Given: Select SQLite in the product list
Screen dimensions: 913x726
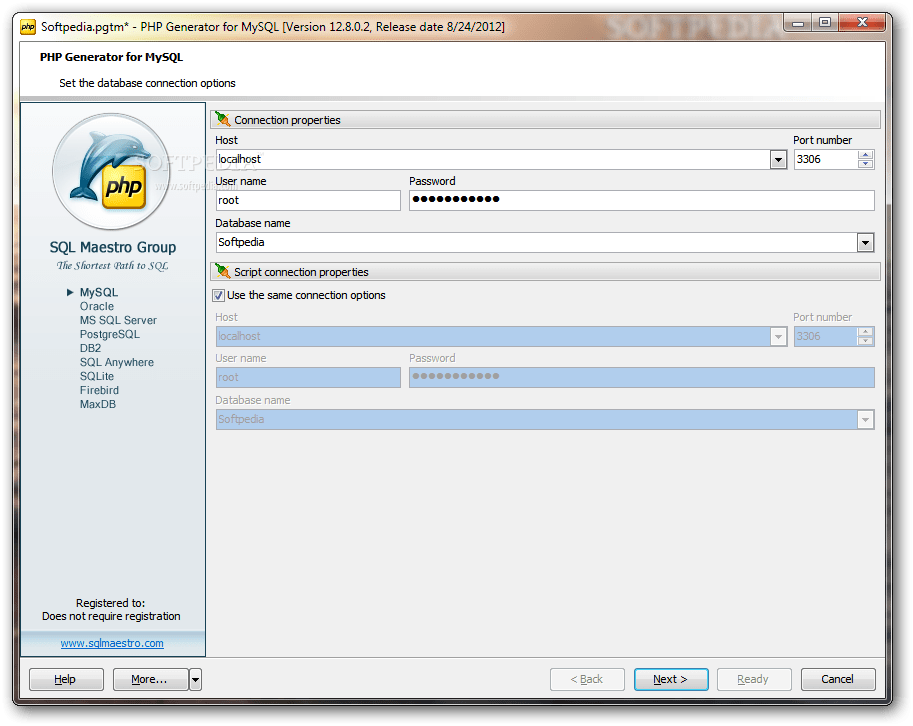Looking at the screenshot, I should [97, 376].
